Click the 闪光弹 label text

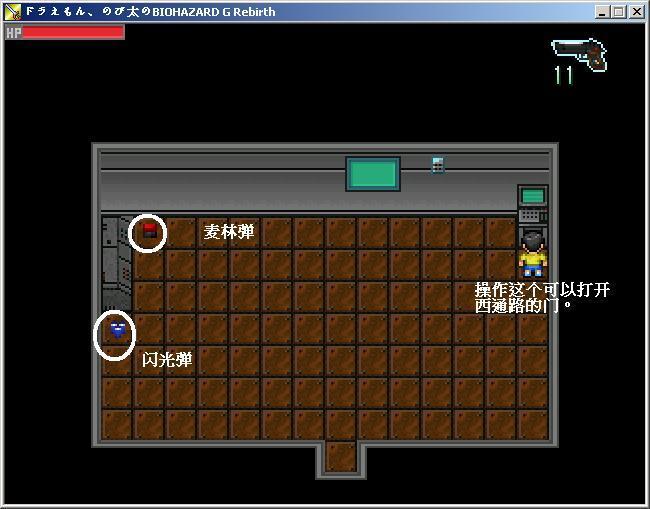coord(167,360)
